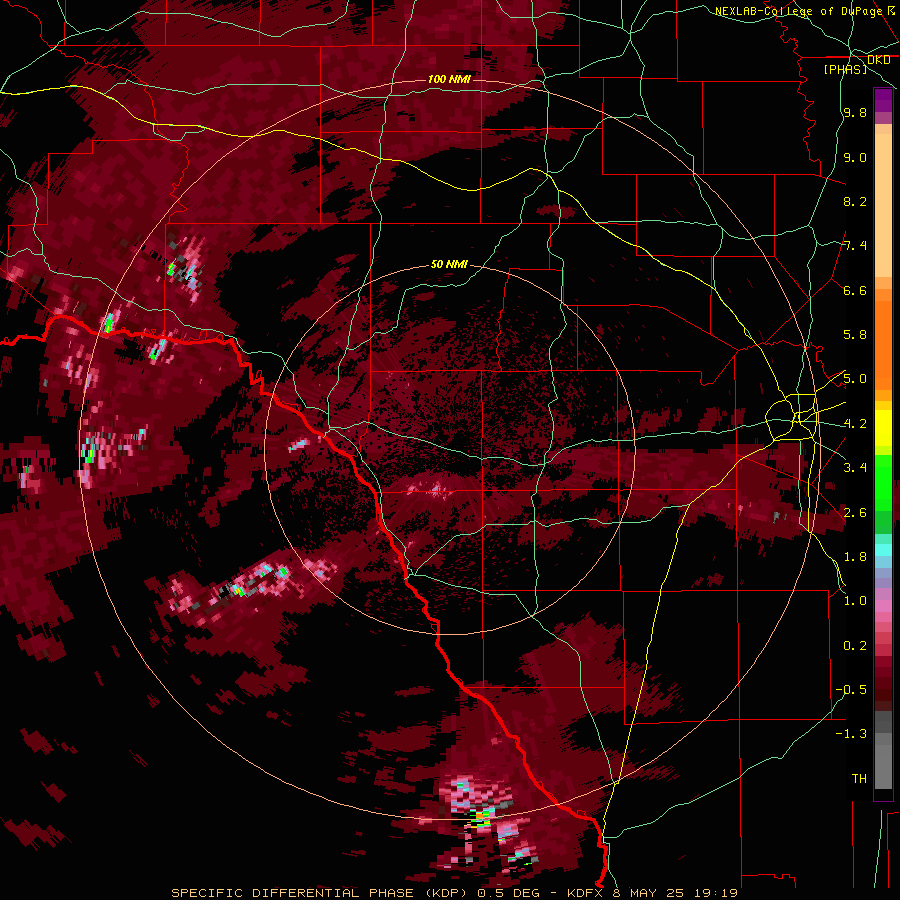This screenshot has height=900, width=900.
Task: Select the 8.2 value on the scale
Action: pos(855,201)
